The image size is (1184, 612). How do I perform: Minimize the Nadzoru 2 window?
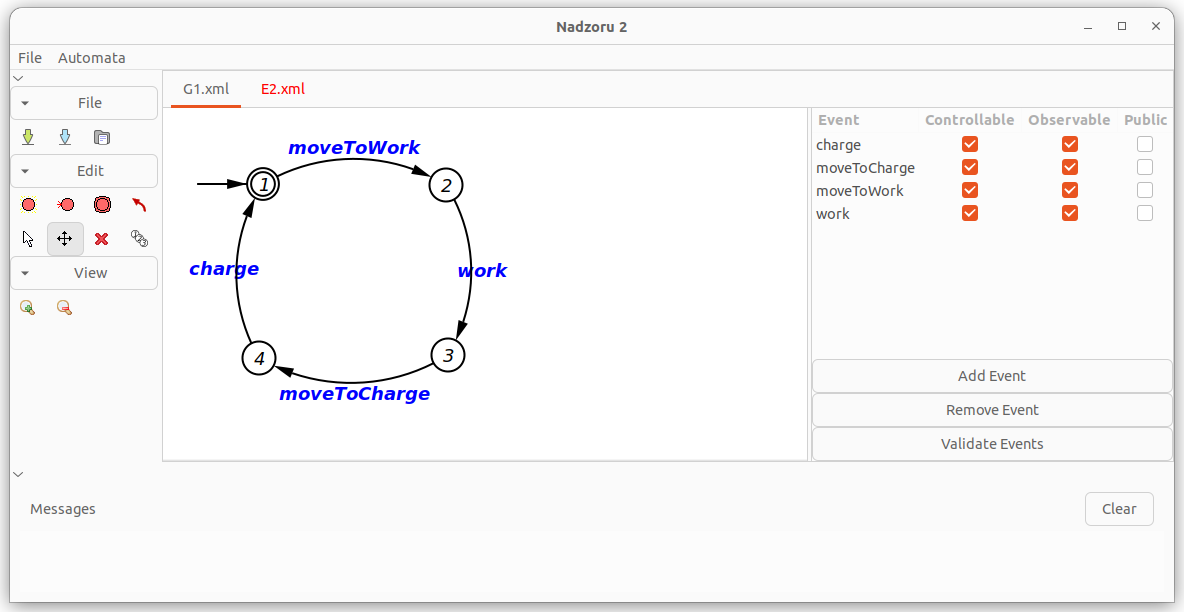pyautogui.click(x=1088, y=26)
